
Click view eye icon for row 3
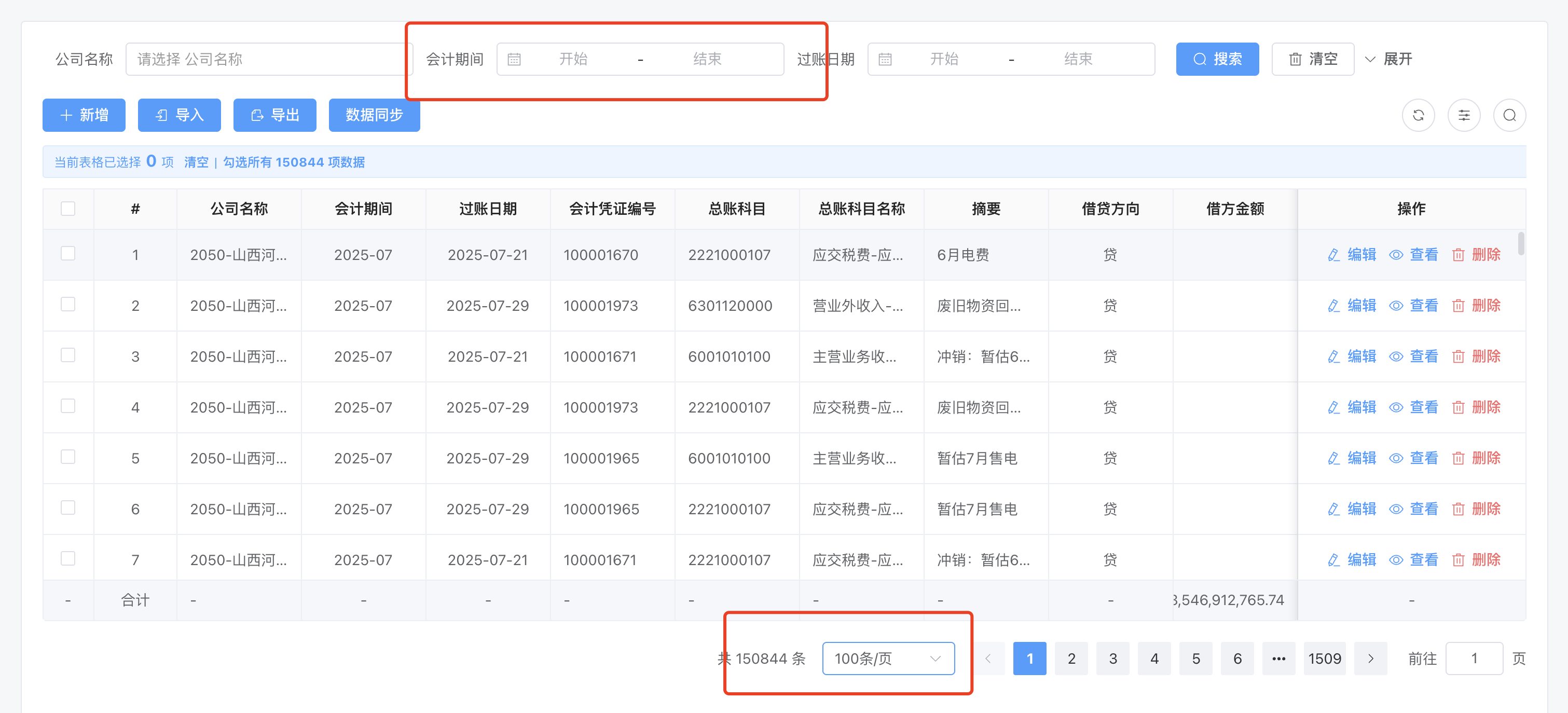pyautogui.click(x=1396, y=357)
